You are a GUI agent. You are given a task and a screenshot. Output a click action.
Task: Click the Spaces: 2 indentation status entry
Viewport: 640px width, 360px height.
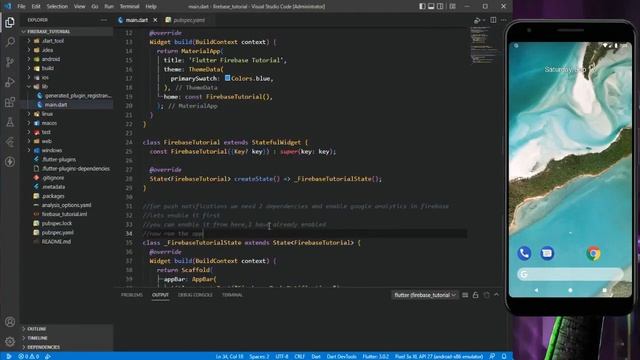tap(259, 356)
